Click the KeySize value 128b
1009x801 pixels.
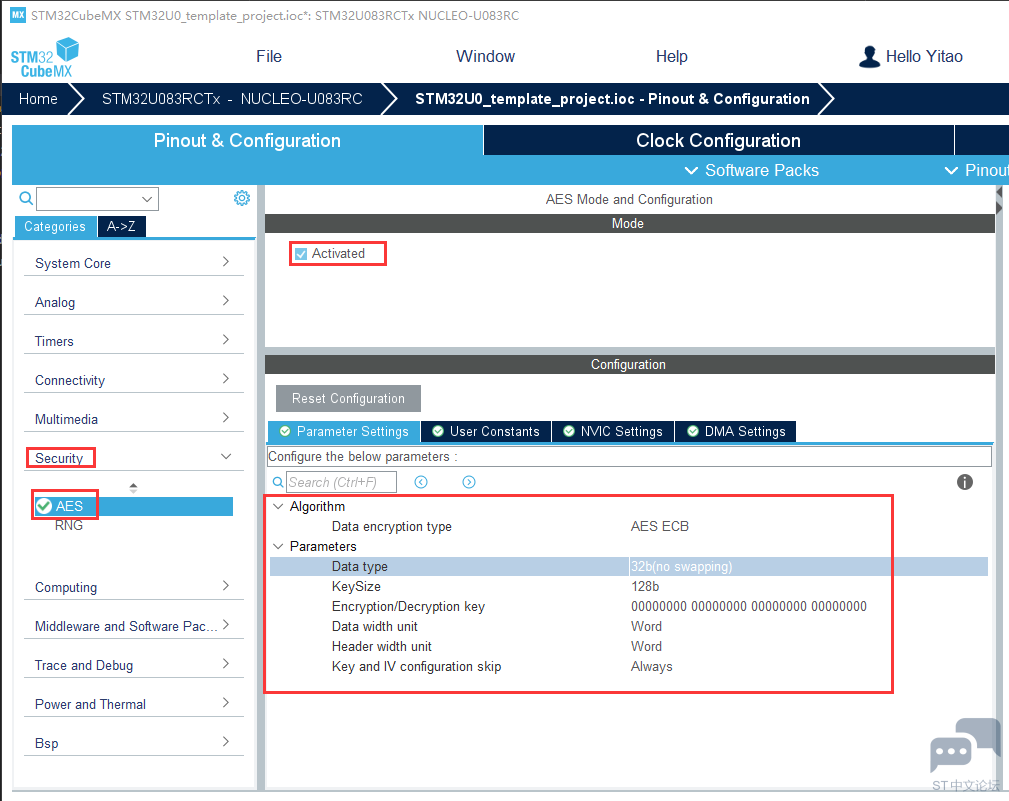coord(645,586)
